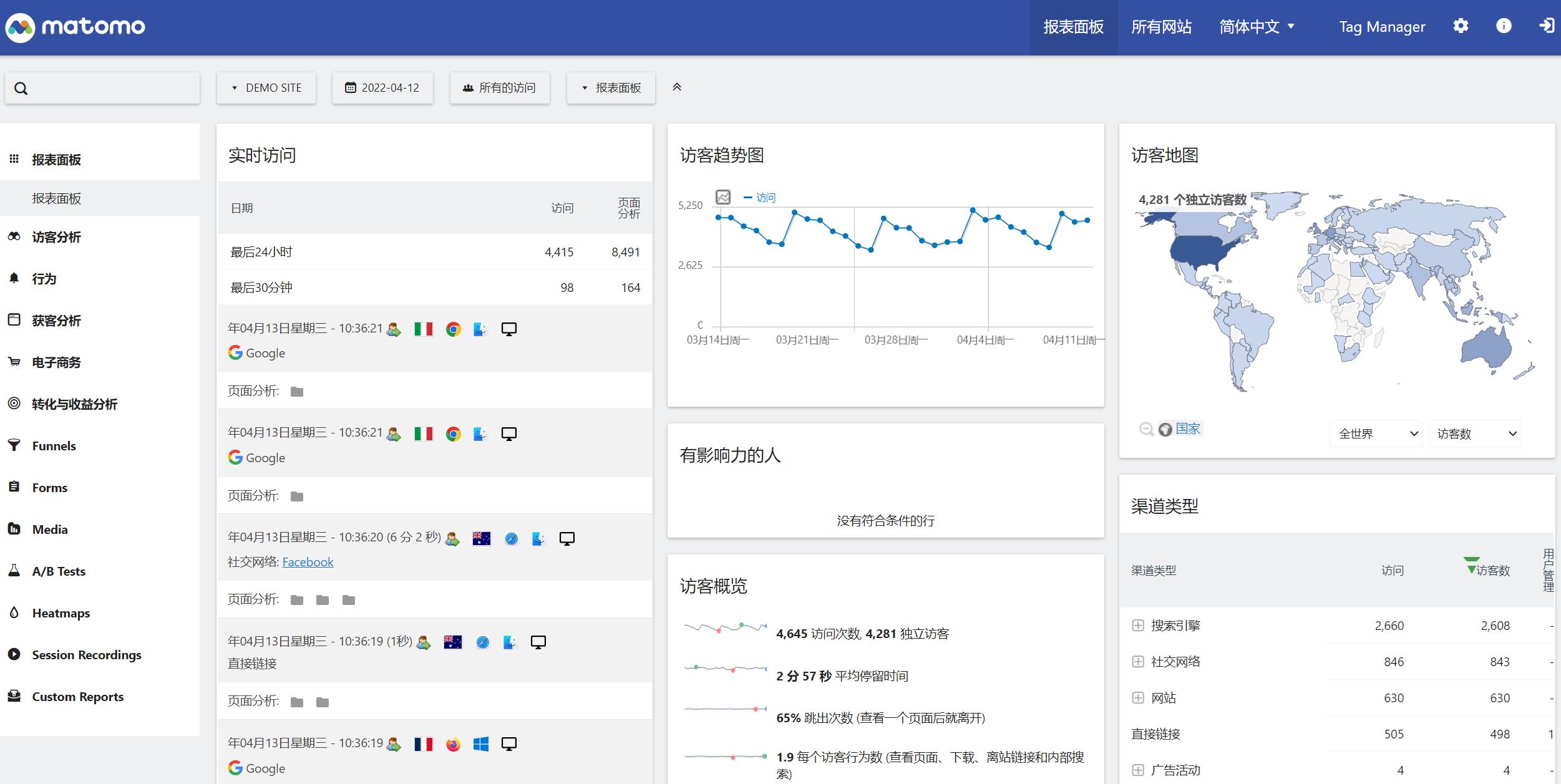Open the metrics picker icon on 访客趋势图
Screen dimensions: 1561x784
pyautogui.click(x=722, y=196)
